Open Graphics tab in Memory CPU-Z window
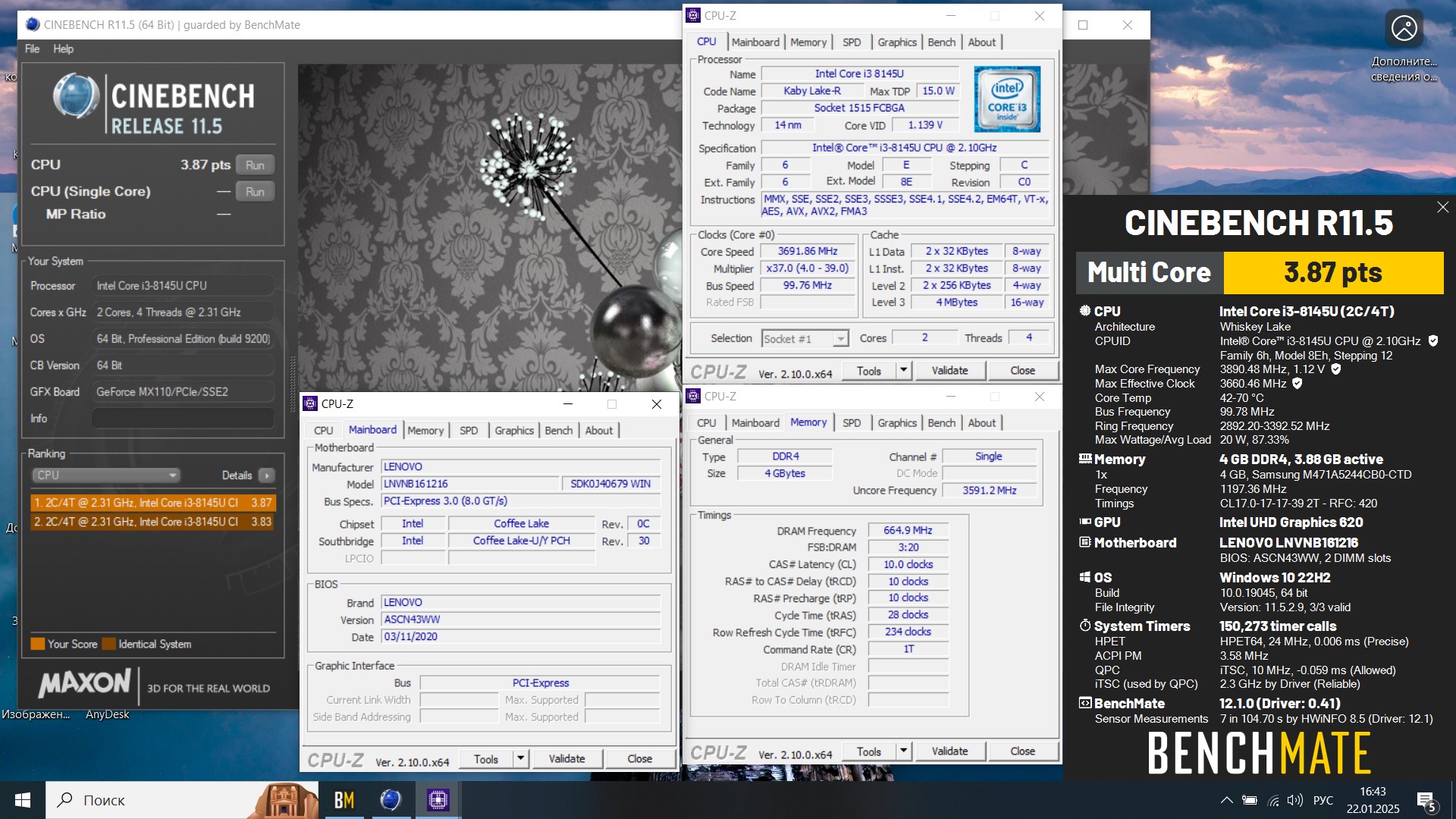 (897, 423)
